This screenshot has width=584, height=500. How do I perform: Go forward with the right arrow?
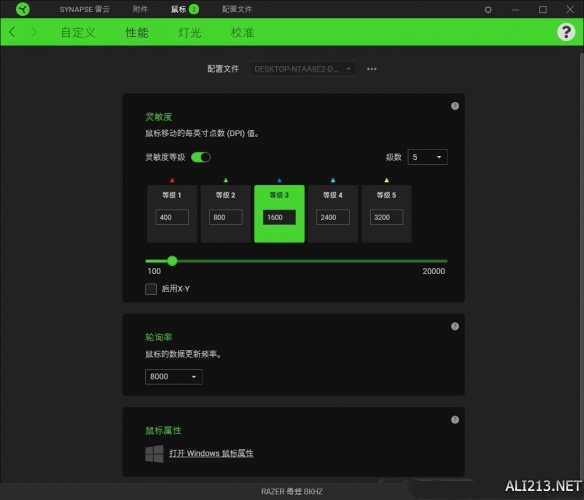click(x=34, y=32)
